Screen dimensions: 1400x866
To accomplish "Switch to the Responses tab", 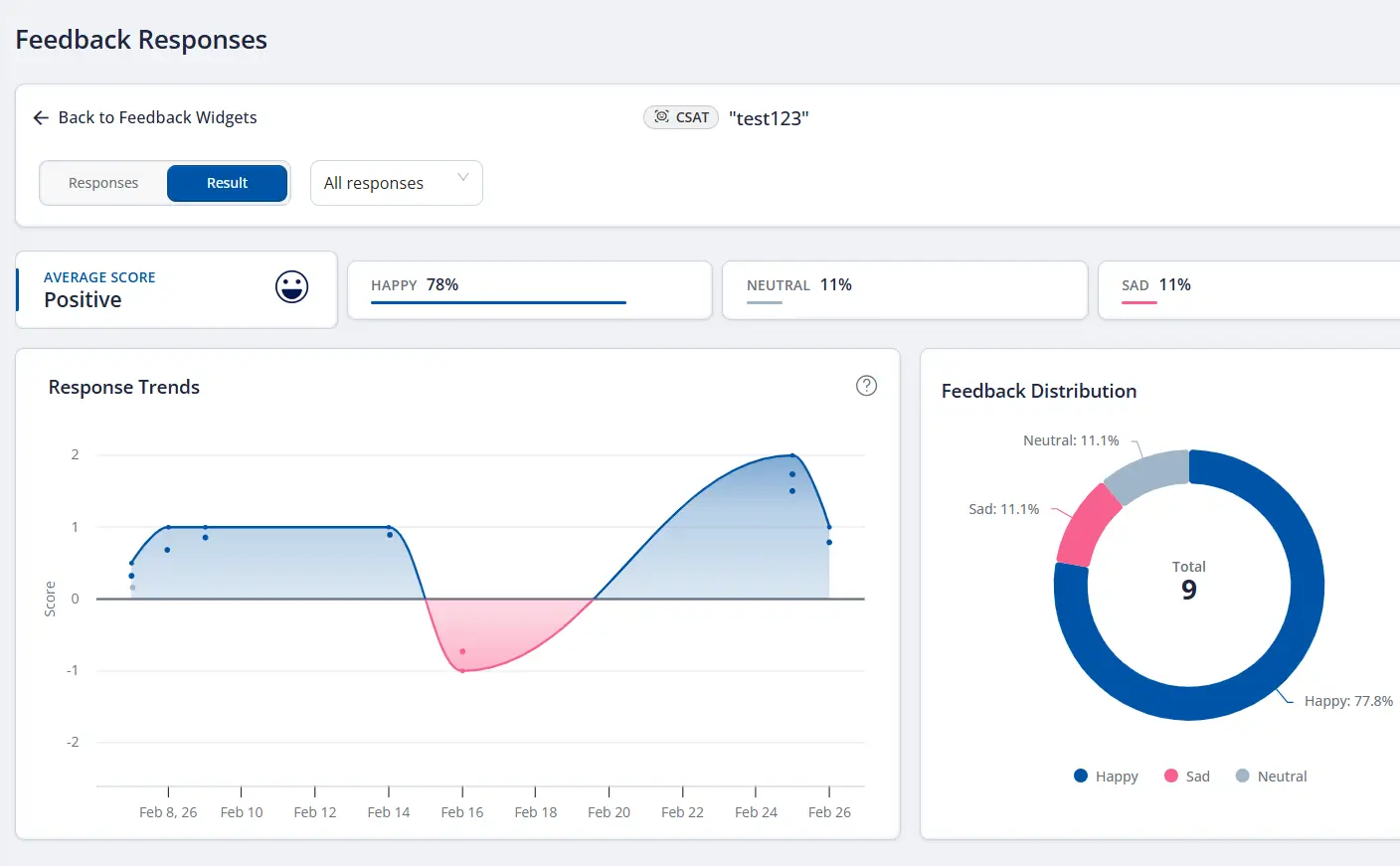I will [103, 183].
